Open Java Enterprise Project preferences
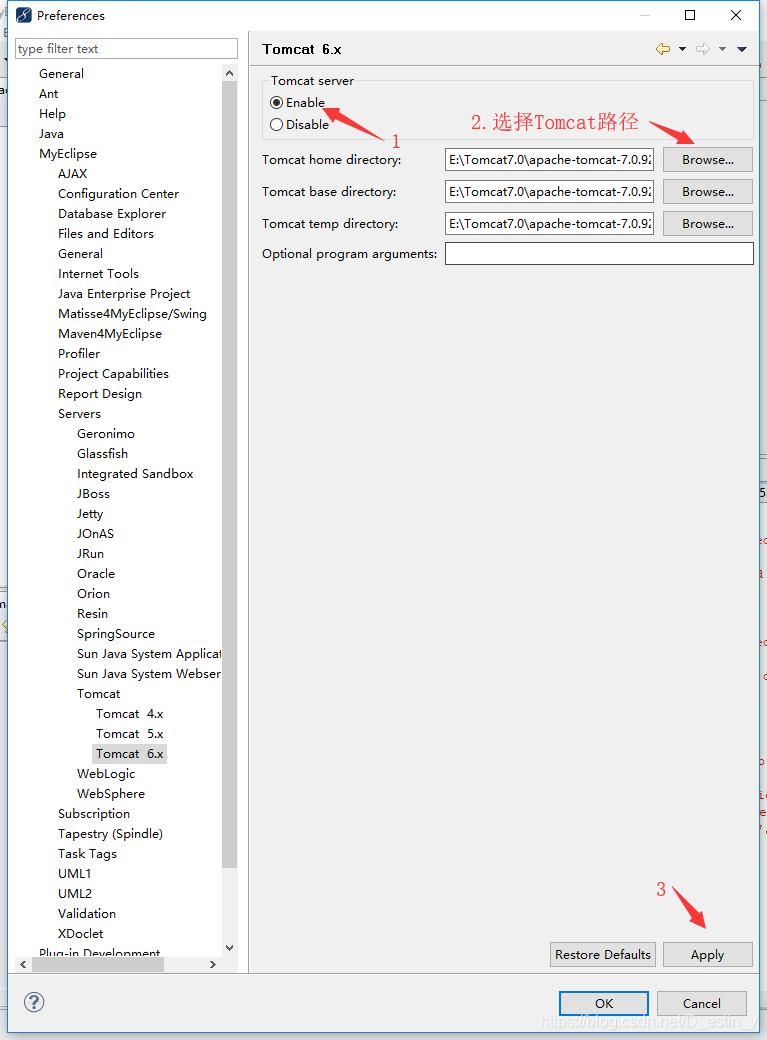Viewport: 767px width, 1040px height. pos(123,294)
